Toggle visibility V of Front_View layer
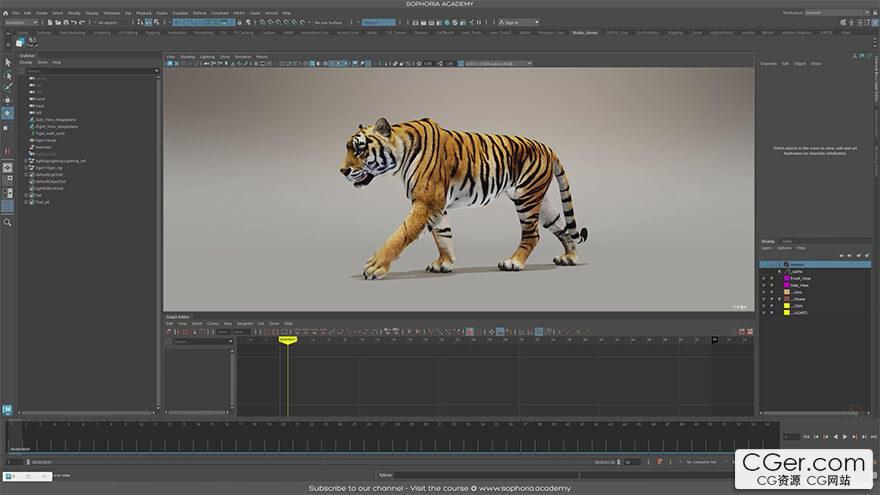 click(763, 278)
